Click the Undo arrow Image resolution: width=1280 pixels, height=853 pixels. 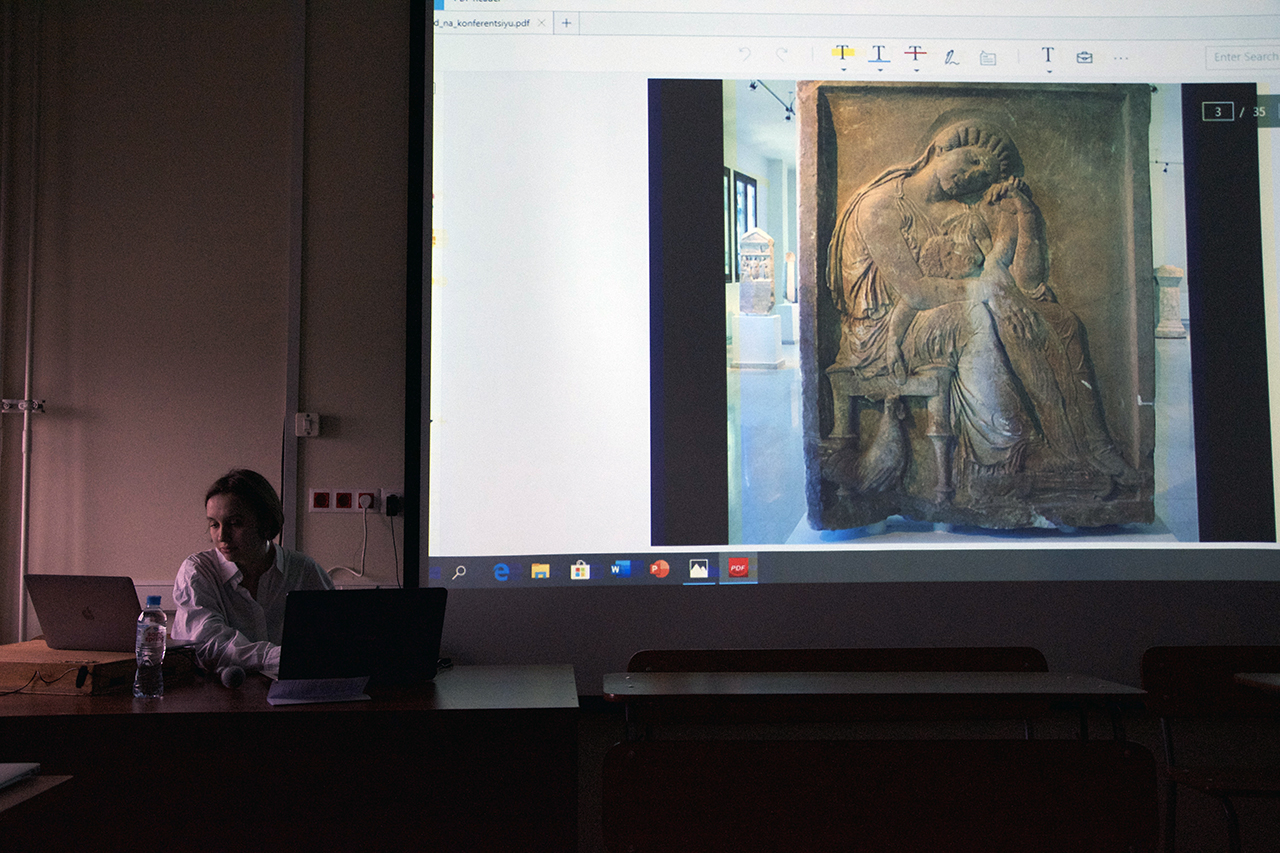(x=744, y=54)
